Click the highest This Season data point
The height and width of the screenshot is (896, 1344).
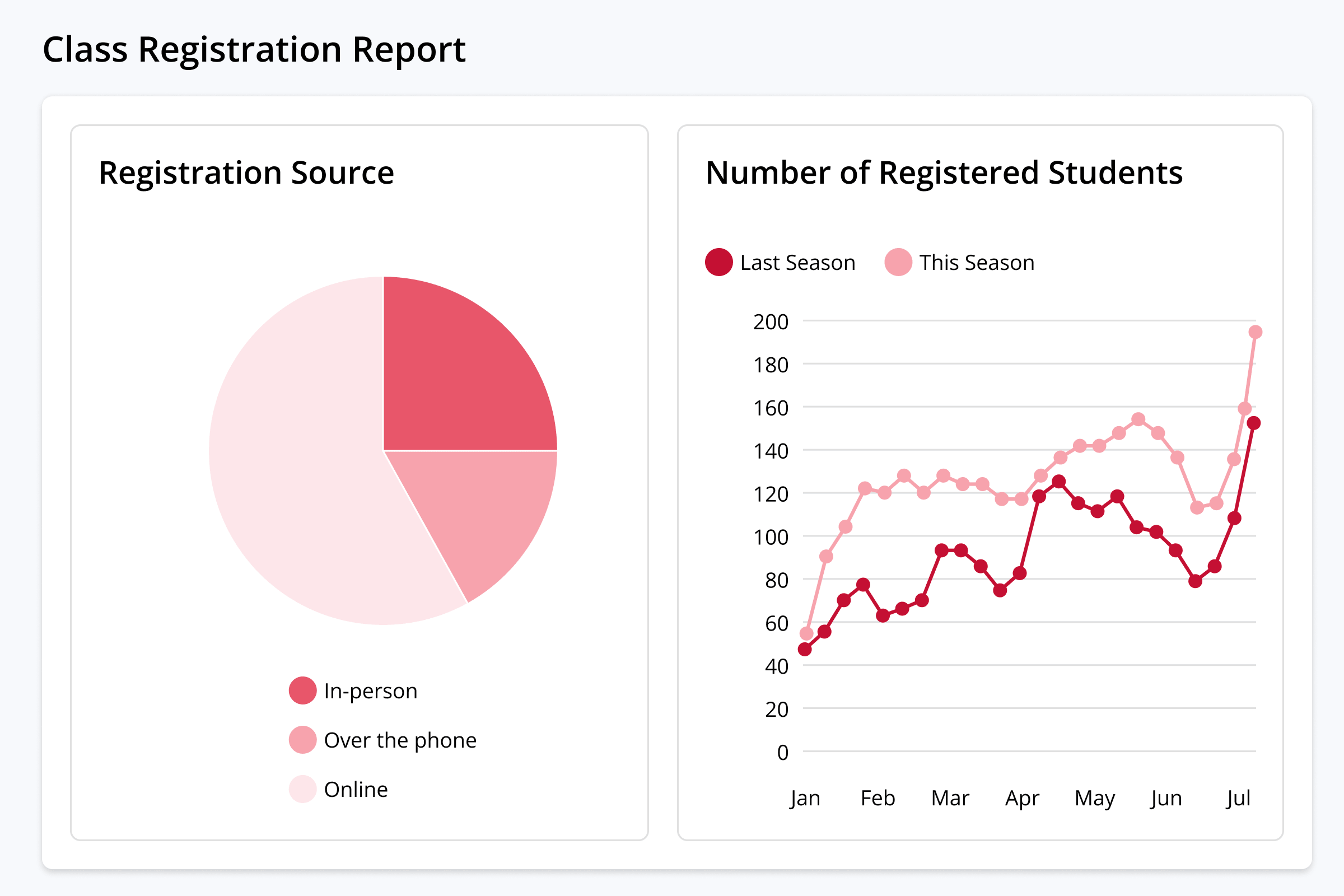(x=1256, y=332)
